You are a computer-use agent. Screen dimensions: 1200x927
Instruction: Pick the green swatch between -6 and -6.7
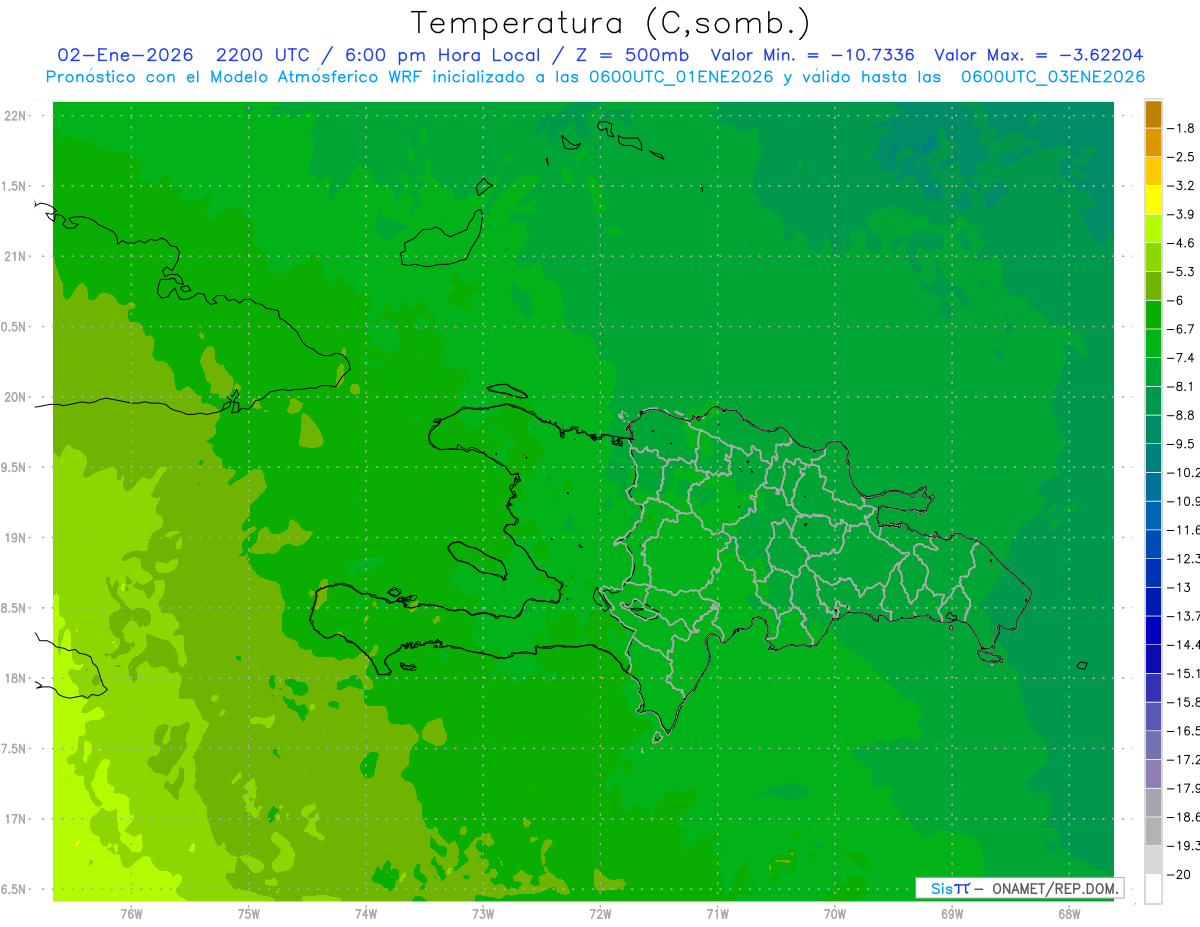(x=1153, y=315)
